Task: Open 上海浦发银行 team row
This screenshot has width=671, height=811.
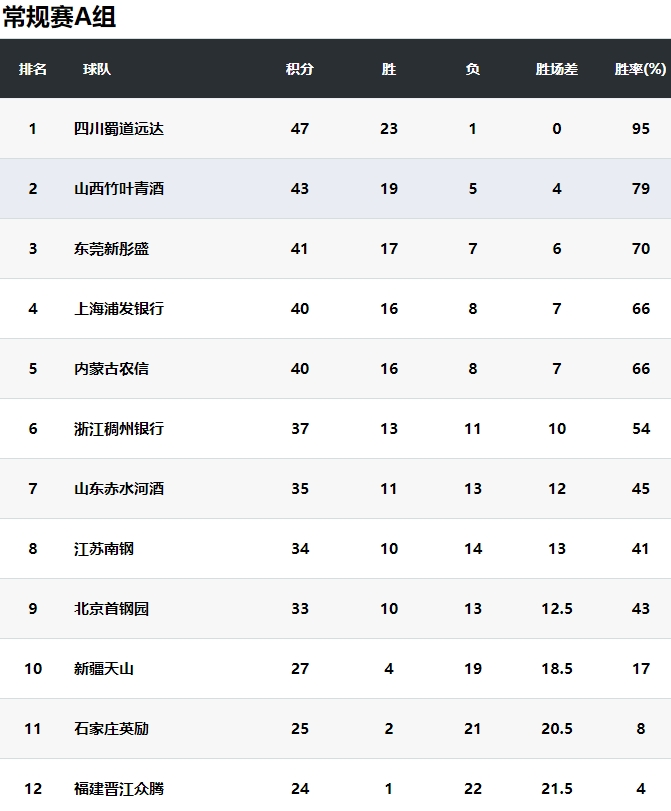Action: click(335, 308)
